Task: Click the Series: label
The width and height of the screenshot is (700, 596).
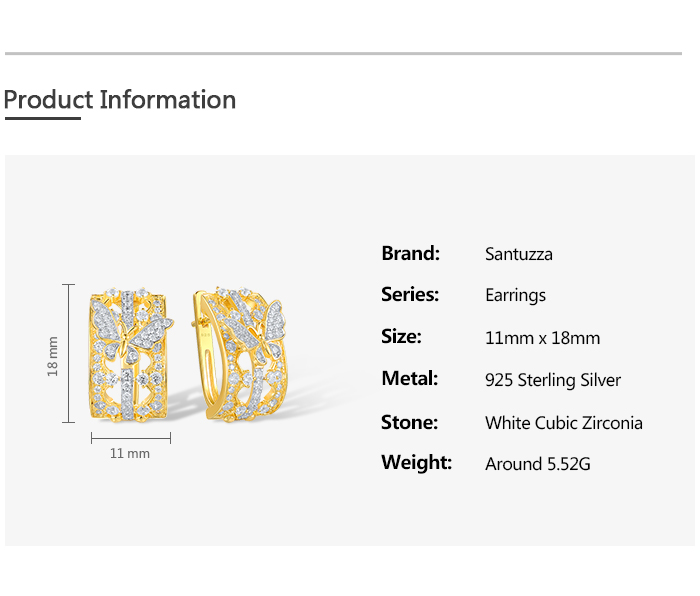Action: pyautogui.click(x=410, y=294)
